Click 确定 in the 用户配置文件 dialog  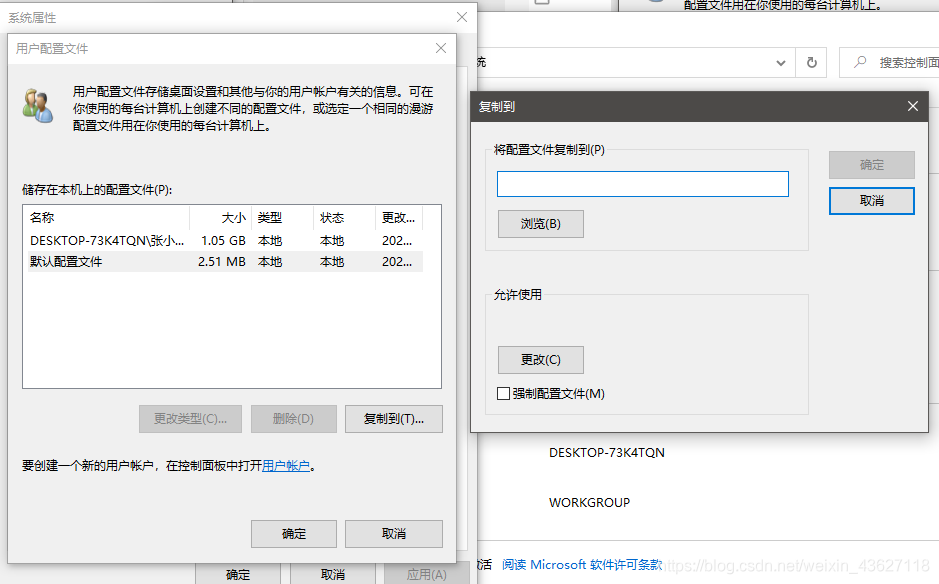tap(293, 534)
